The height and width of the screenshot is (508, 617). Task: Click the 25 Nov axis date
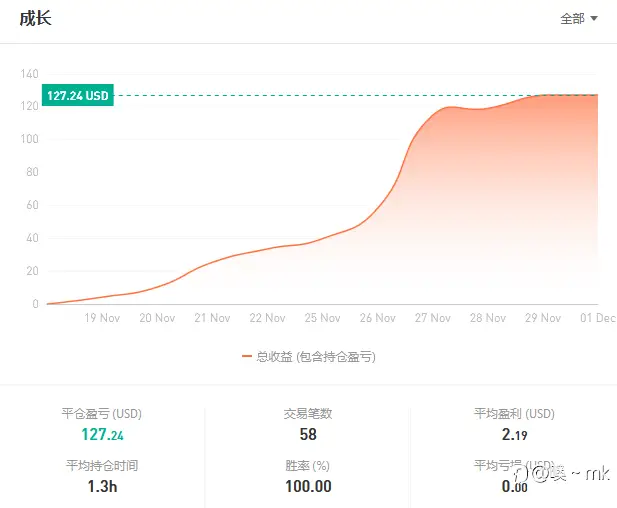(x=322, y=318)
